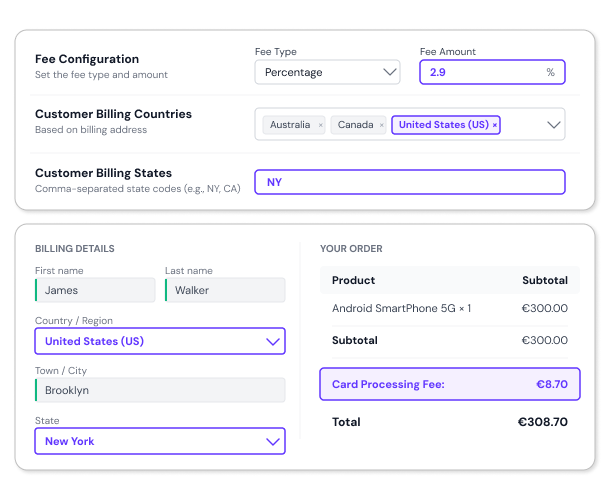This screenshot has width=610, height=500.
Task: Open the Country / Region dropdown
Action: click(x=160, y=341)
